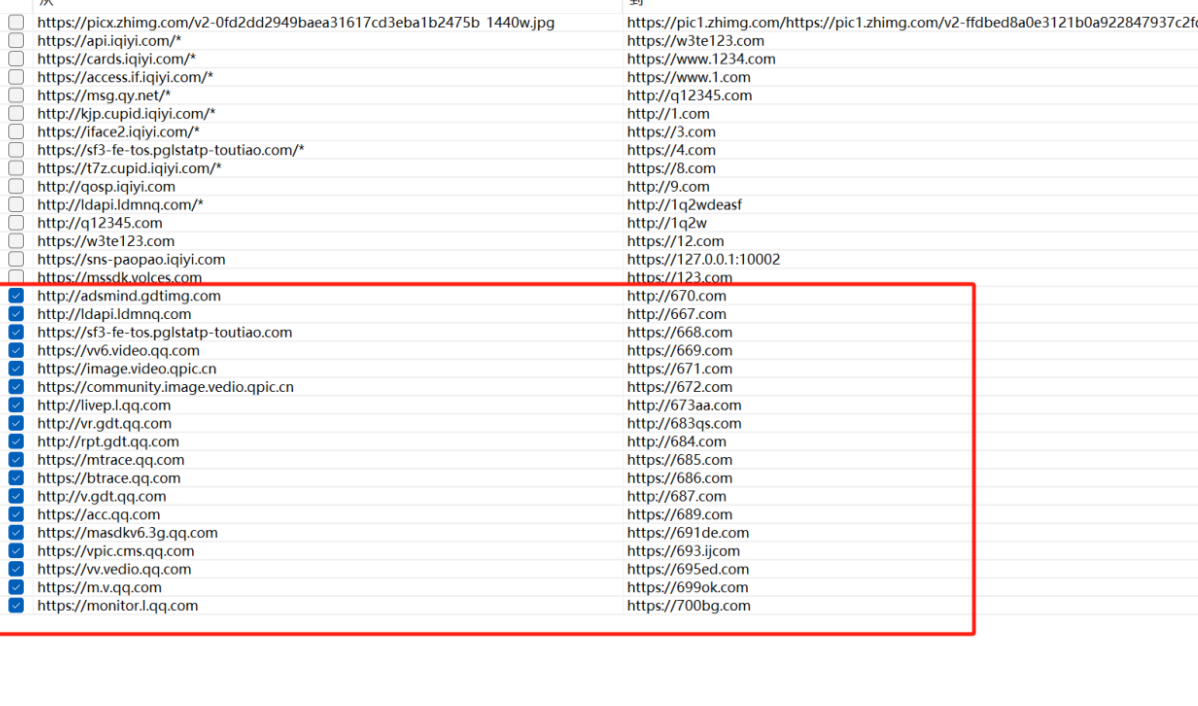Uncheck the https://vpic.cms.qq.com rule box
This screenshot has height=706, width=1198.
coord(16,551)
